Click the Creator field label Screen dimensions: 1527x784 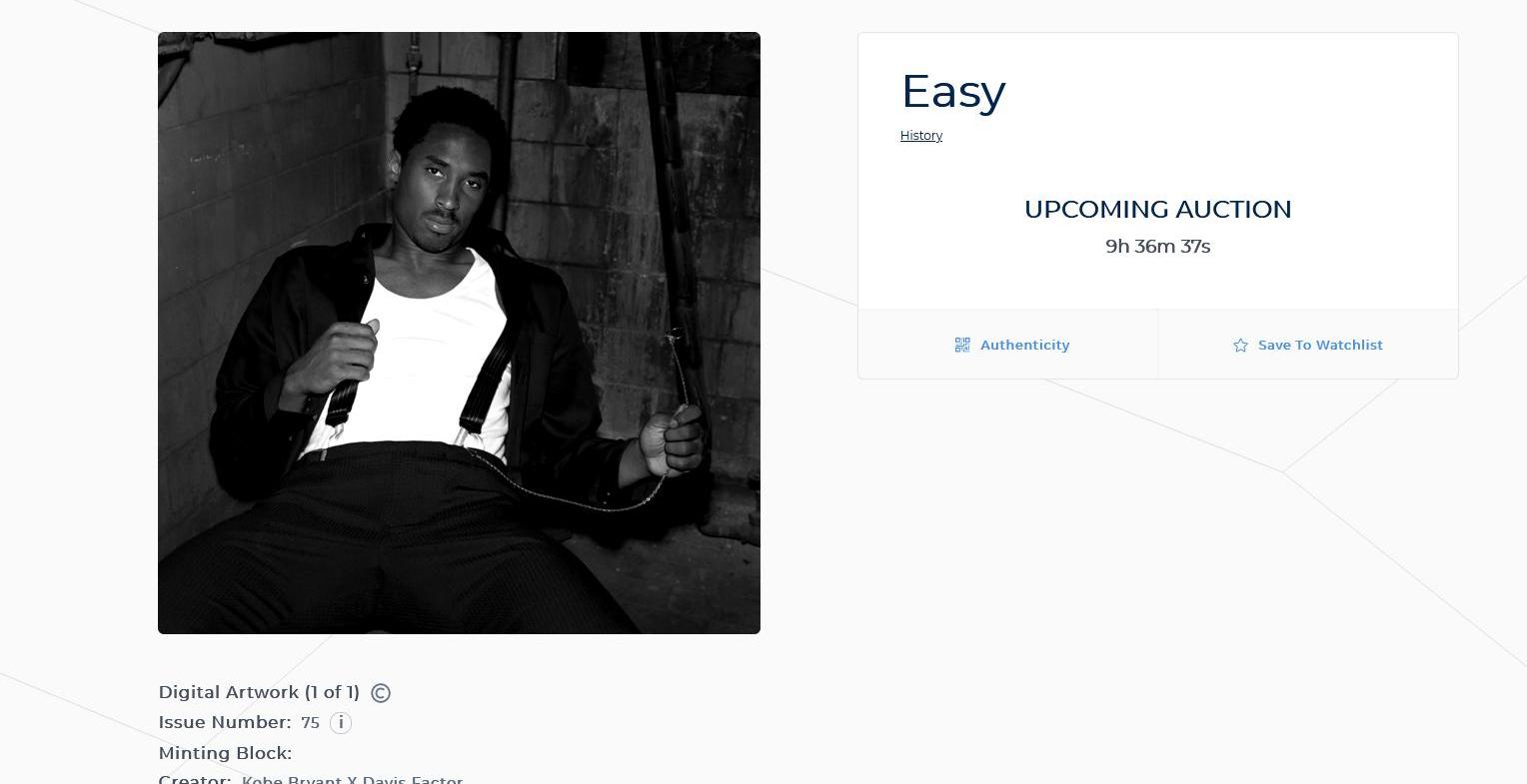pyautogui.click(x=195, y=778)
